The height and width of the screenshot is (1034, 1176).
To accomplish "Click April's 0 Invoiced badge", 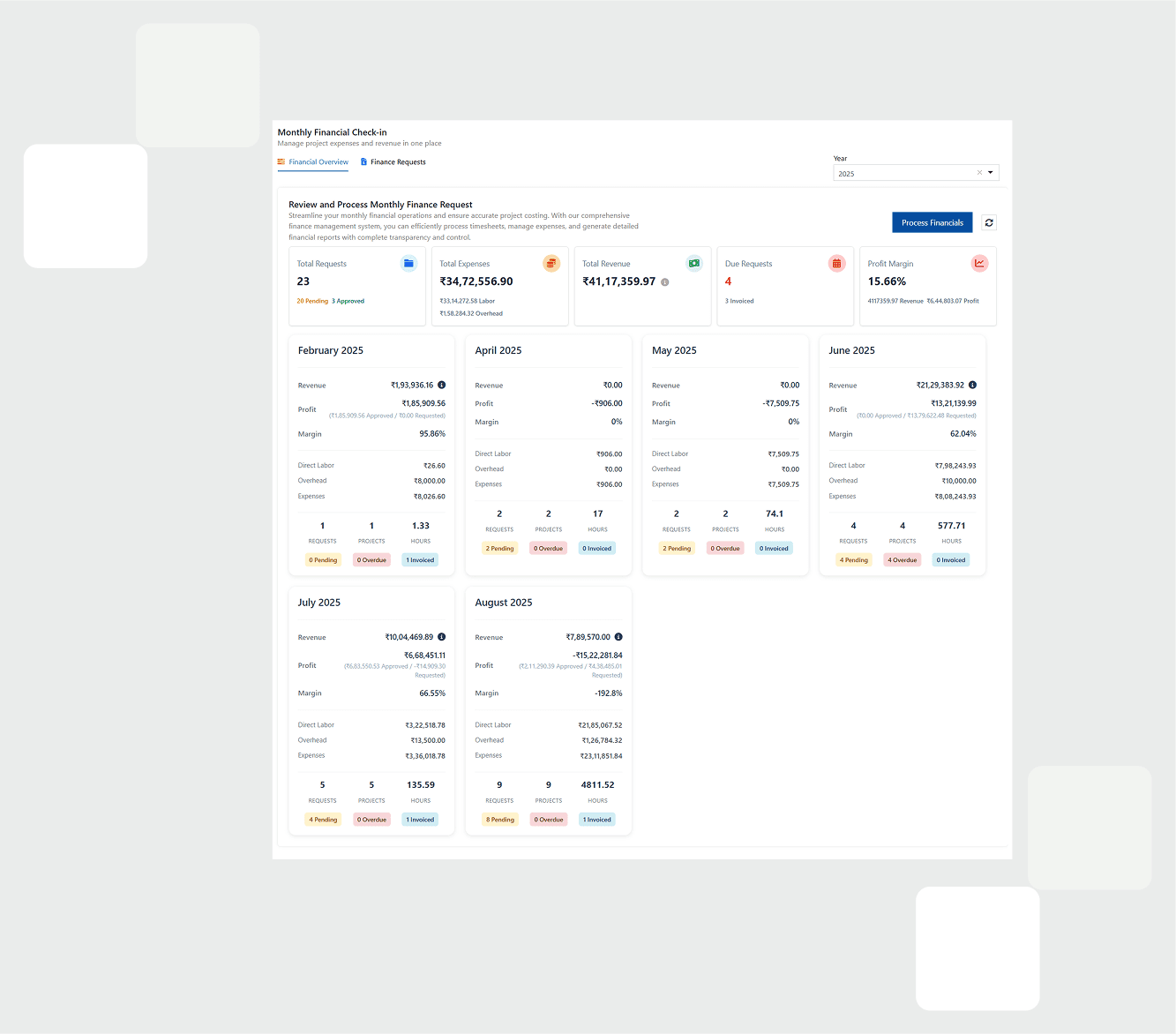I will (x=597, y=549).
